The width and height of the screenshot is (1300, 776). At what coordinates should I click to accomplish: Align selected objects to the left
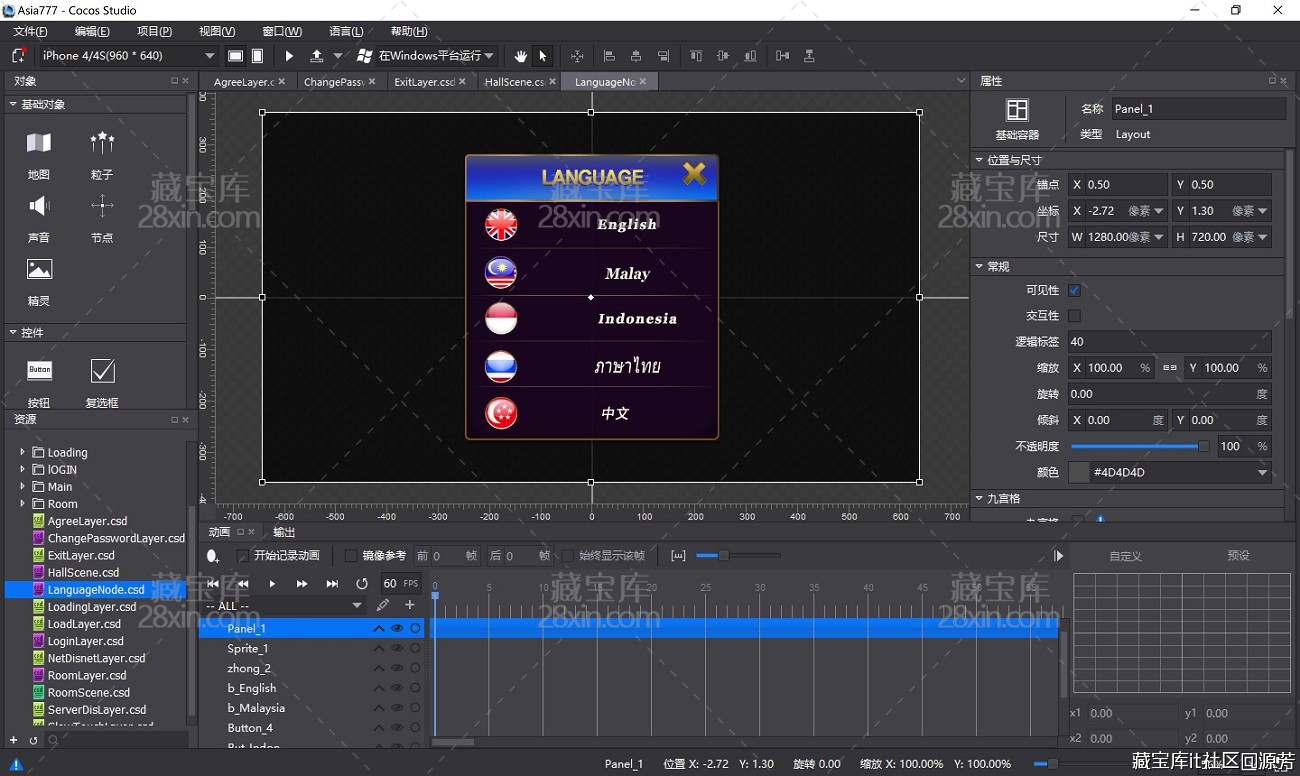[608, 56]
